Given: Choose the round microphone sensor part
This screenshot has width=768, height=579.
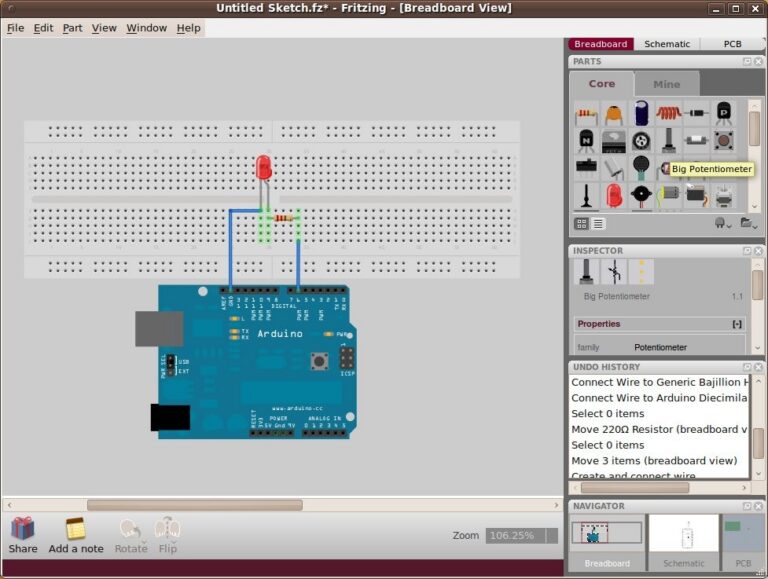Looking at the screenshot, I should (641, 168).
